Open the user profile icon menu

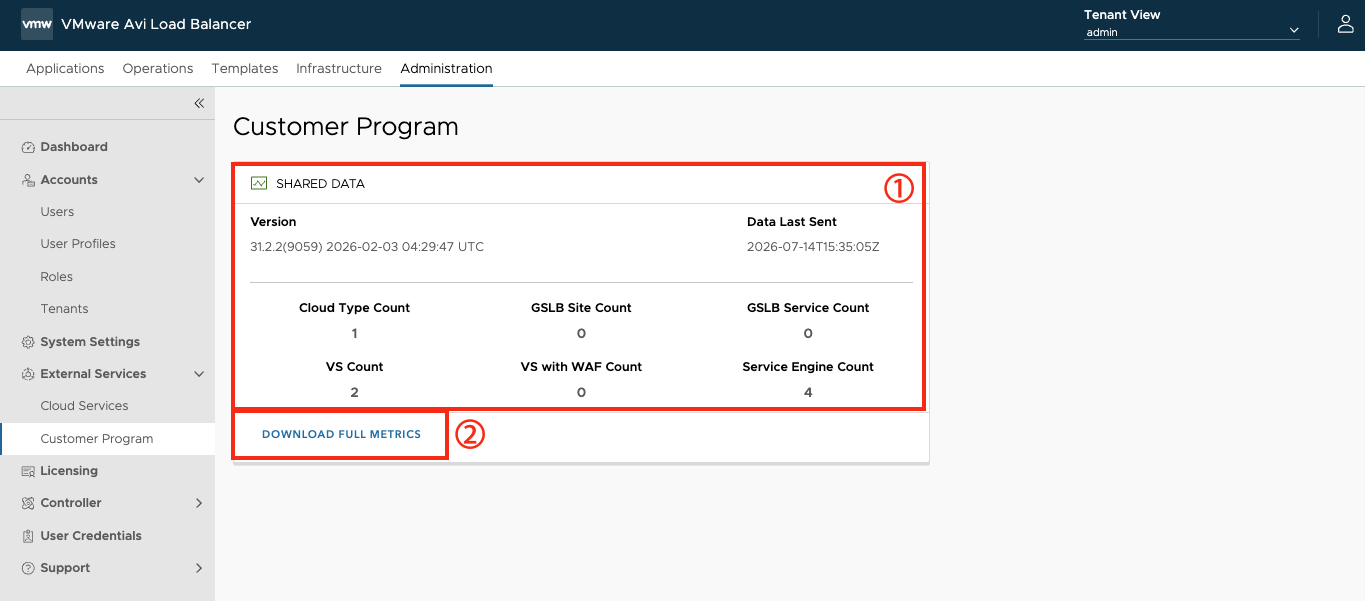(1345, 25)
